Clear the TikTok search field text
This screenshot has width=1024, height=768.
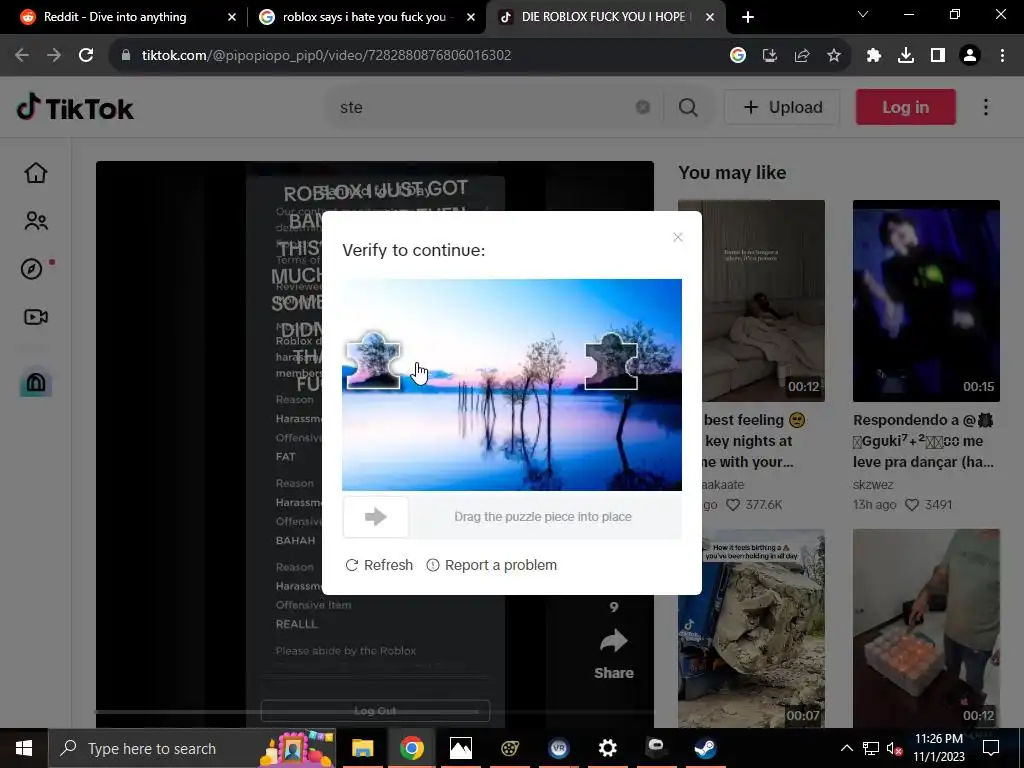[643, 107]
